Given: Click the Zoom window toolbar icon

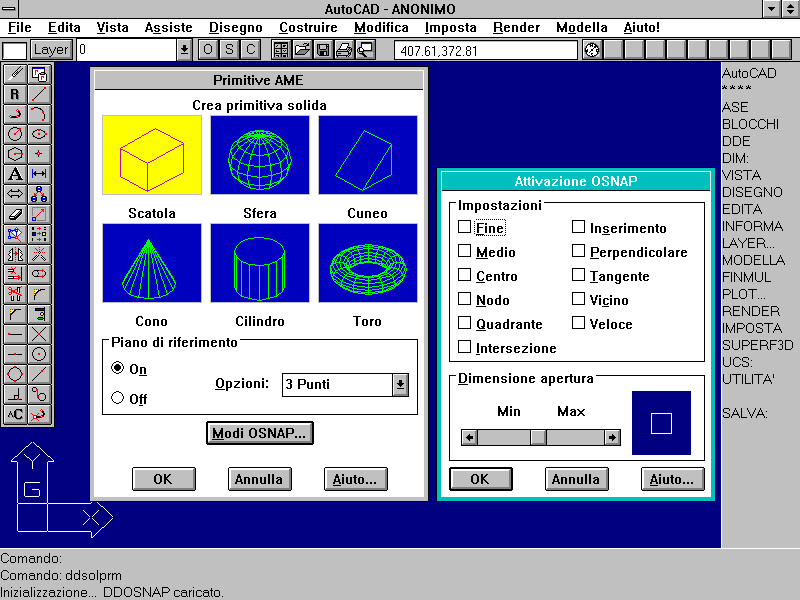Looking at the screenshot, I should tap(365, 49).
